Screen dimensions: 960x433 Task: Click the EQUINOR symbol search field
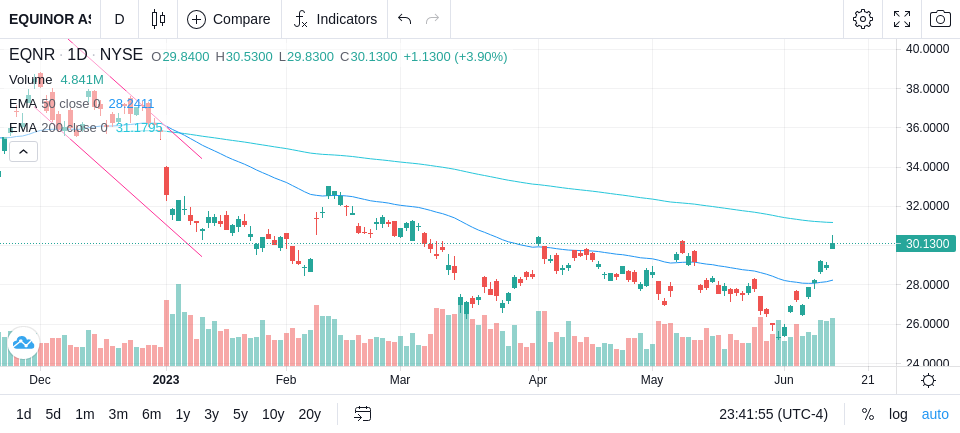click(x=50, y=19)
